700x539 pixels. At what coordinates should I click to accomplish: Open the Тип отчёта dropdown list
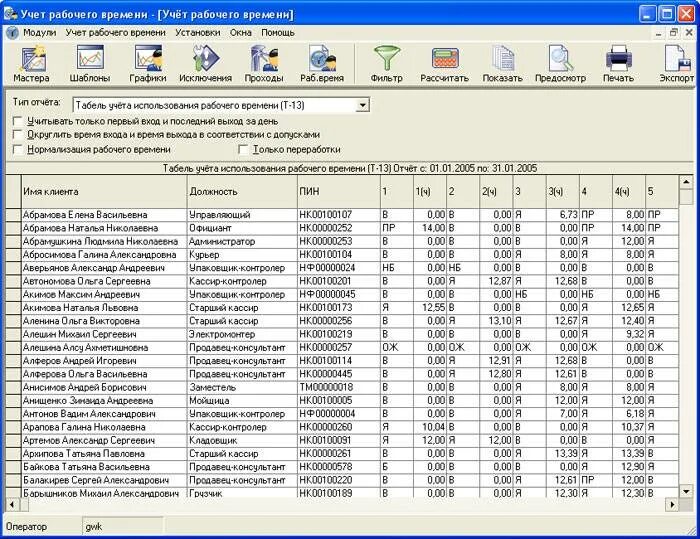click(x=363, y=106)
